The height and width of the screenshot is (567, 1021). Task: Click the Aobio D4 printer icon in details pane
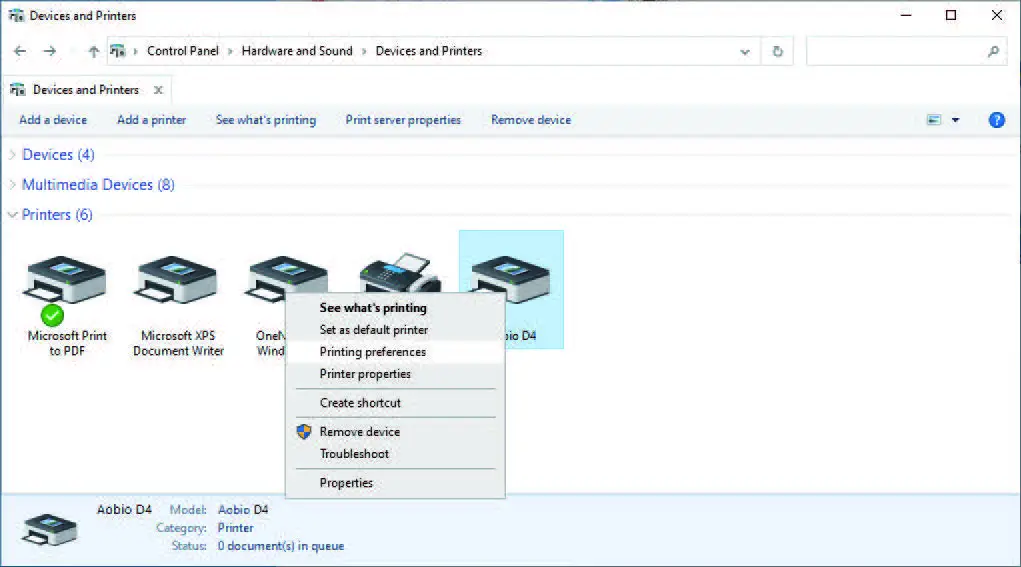coord(49,529)
